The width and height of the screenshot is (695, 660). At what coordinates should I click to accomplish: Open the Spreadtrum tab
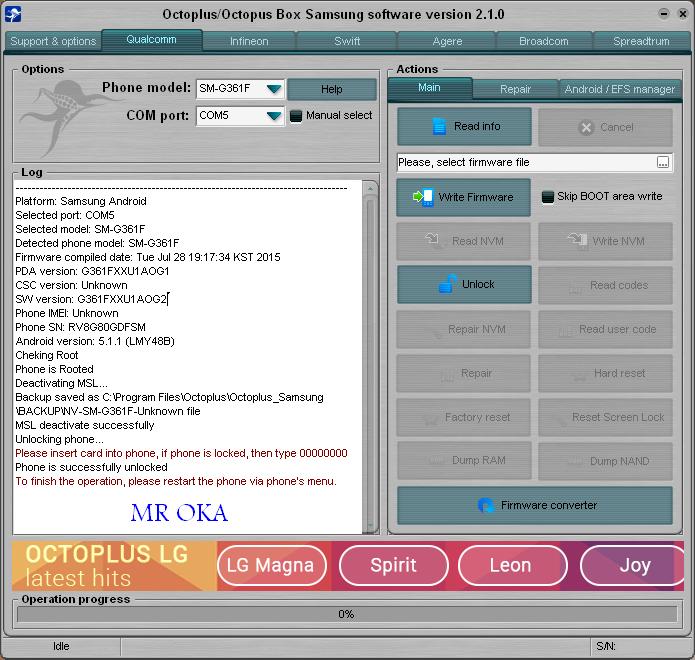click(x=641, y=41)
